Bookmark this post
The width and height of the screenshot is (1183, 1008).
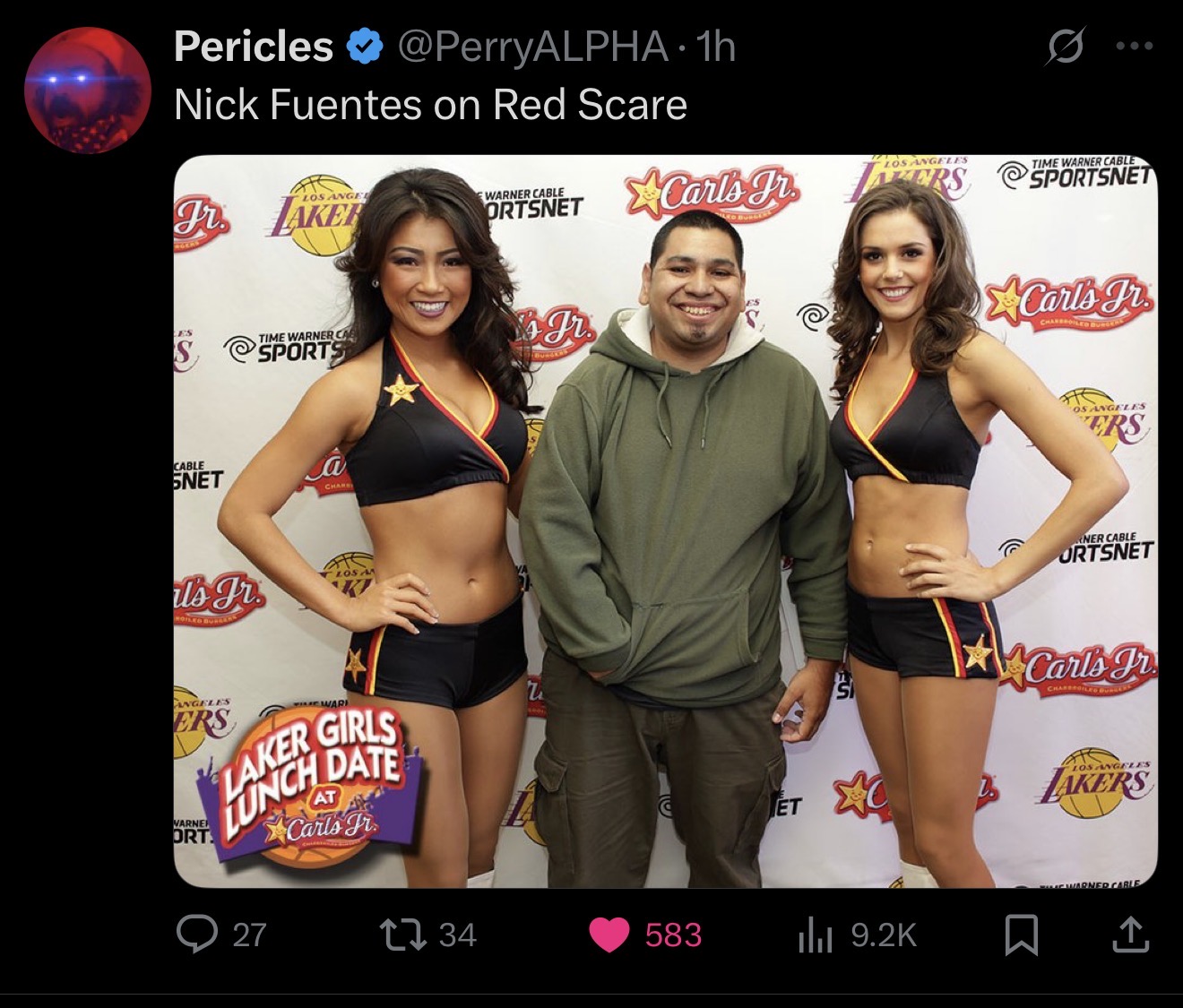1022,935
